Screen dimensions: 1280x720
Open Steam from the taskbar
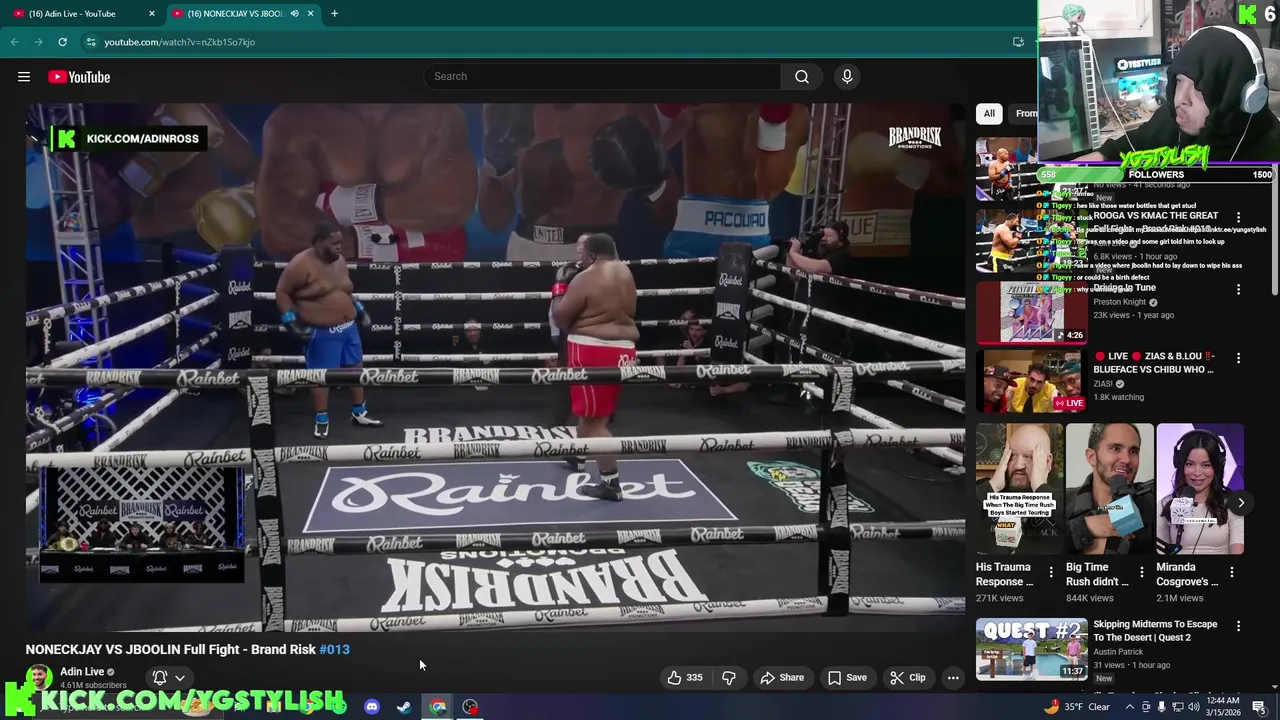coord(404,707)
